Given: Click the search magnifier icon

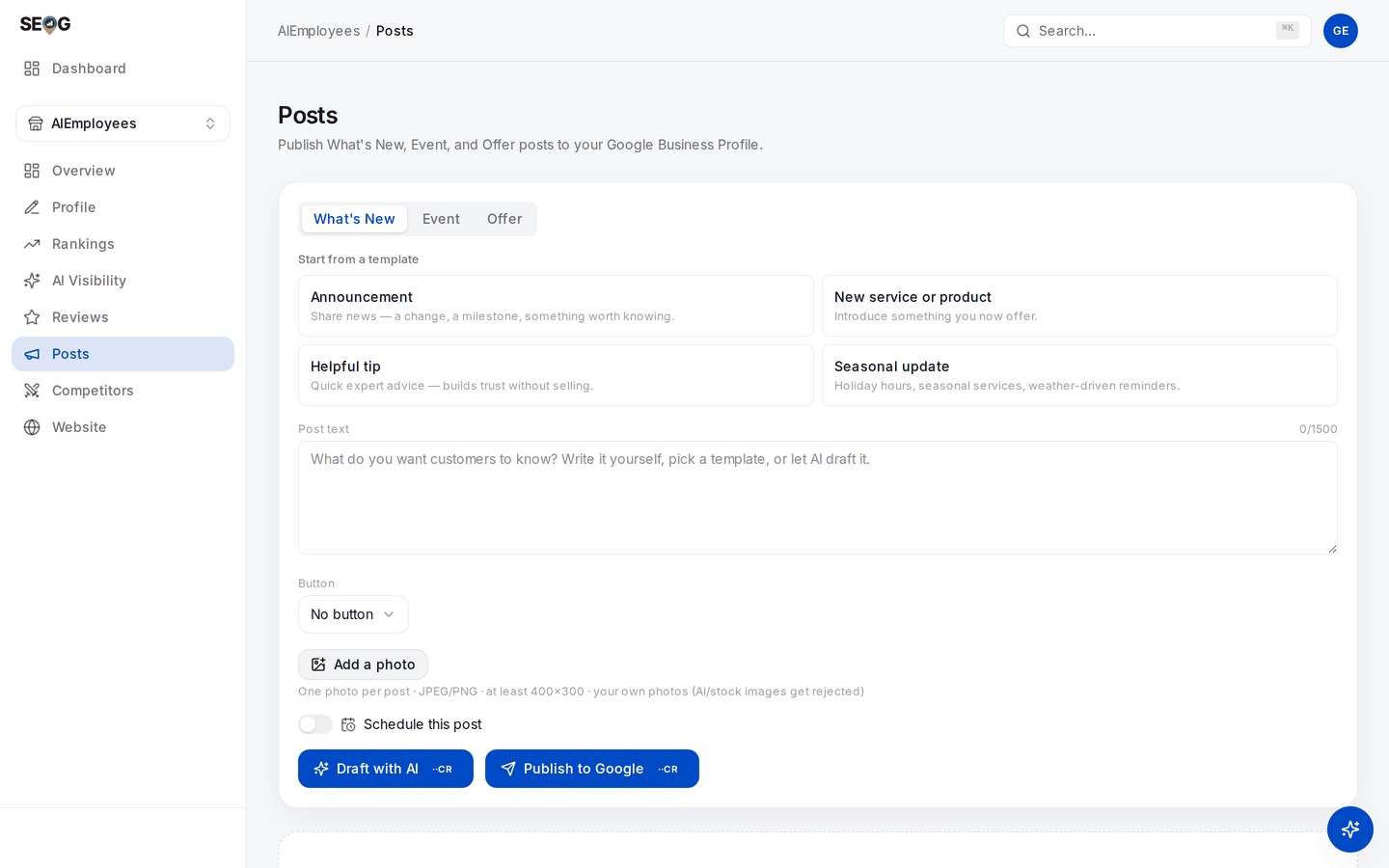Looking at the screenshot, I should tap(1023, 31).
